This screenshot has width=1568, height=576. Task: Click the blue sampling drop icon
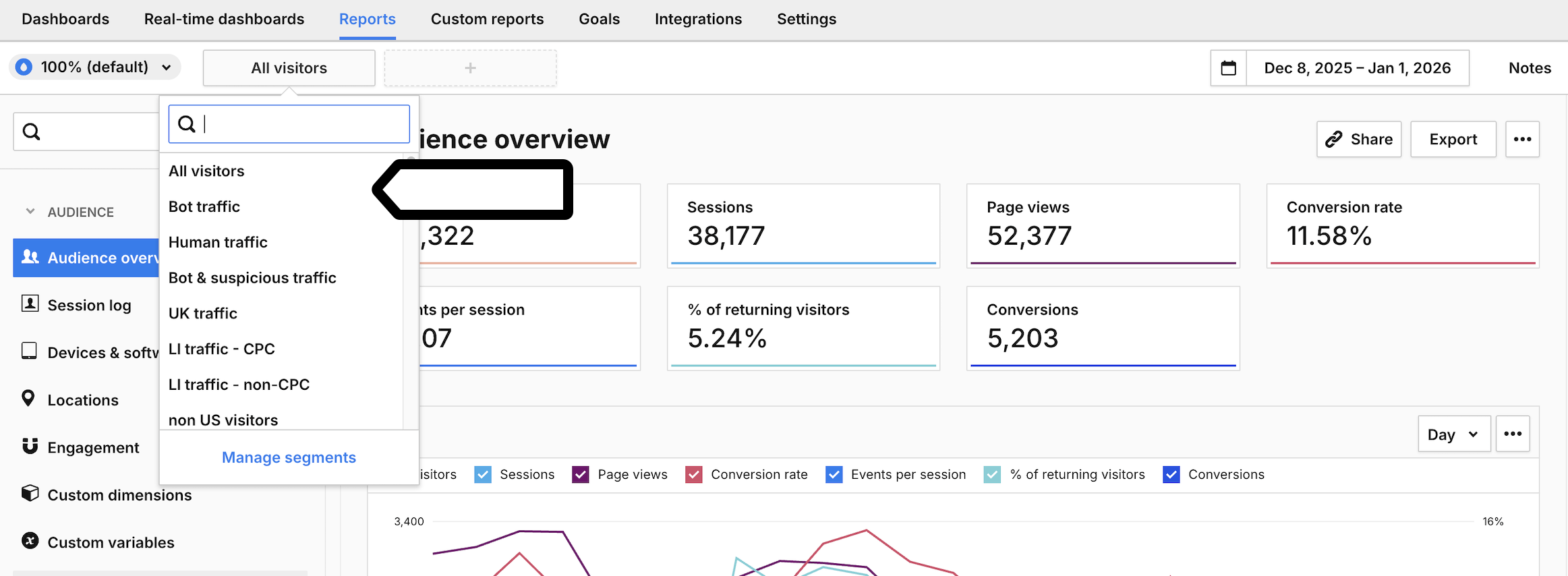[x=24, y=67]
